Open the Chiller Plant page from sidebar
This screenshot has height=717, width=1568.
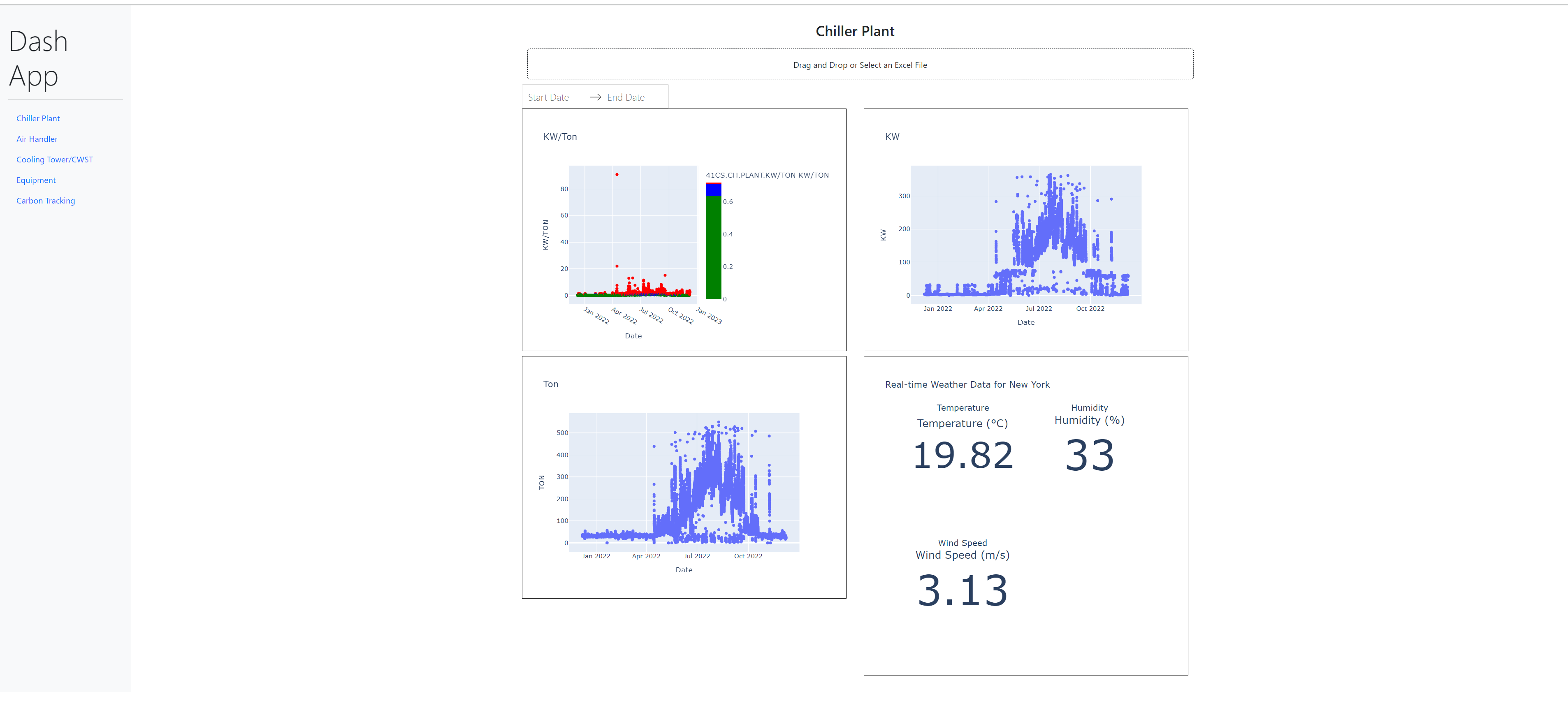[x=38, y=118]
